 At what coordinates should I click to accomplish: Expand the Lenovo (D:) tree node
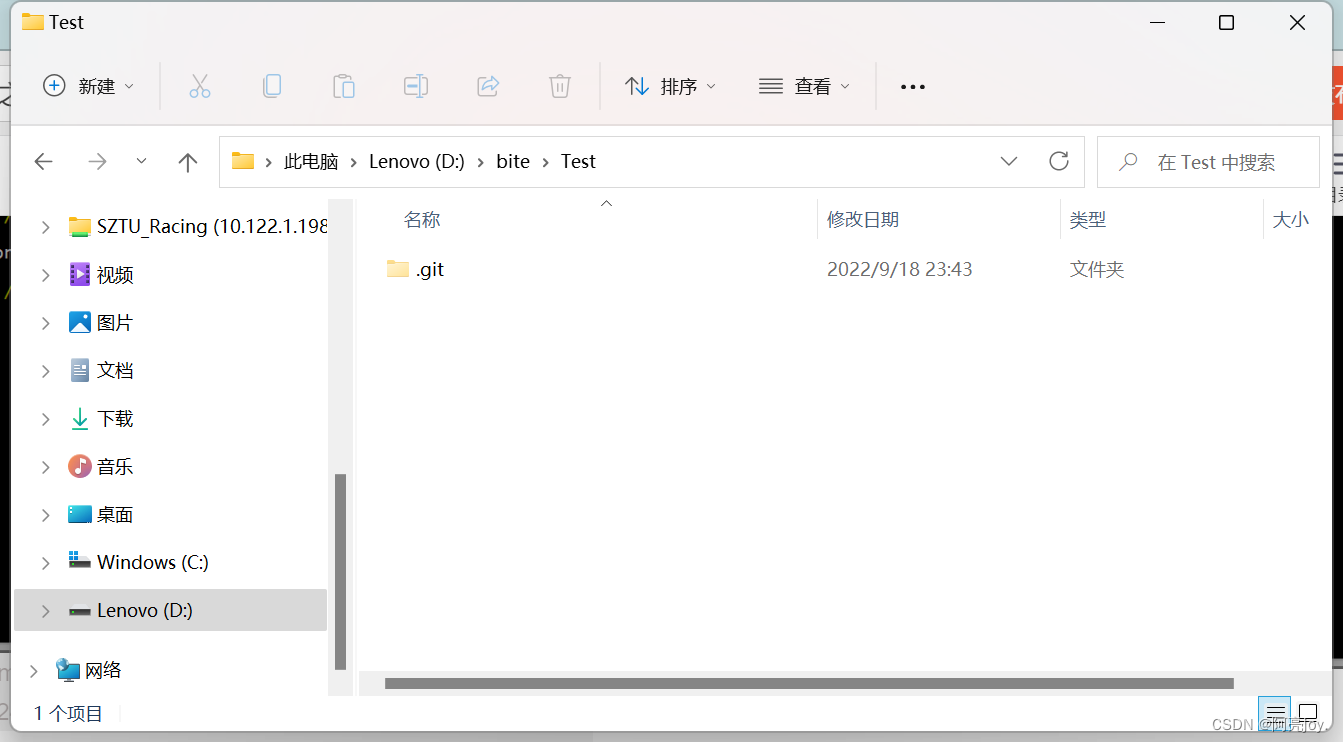pyautogui.click(x=45, y=611)
